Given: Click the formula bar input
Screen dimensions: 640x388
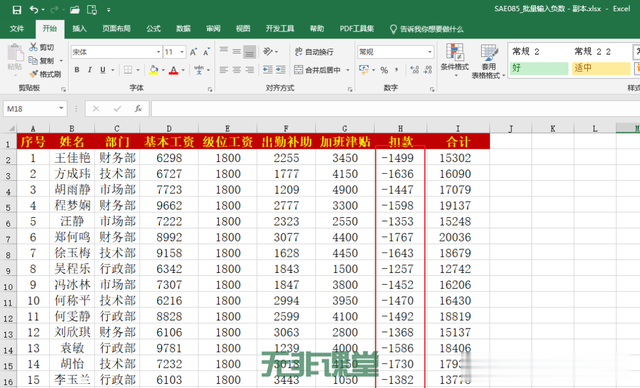Looking at the screenshot, I should [395, 109].
